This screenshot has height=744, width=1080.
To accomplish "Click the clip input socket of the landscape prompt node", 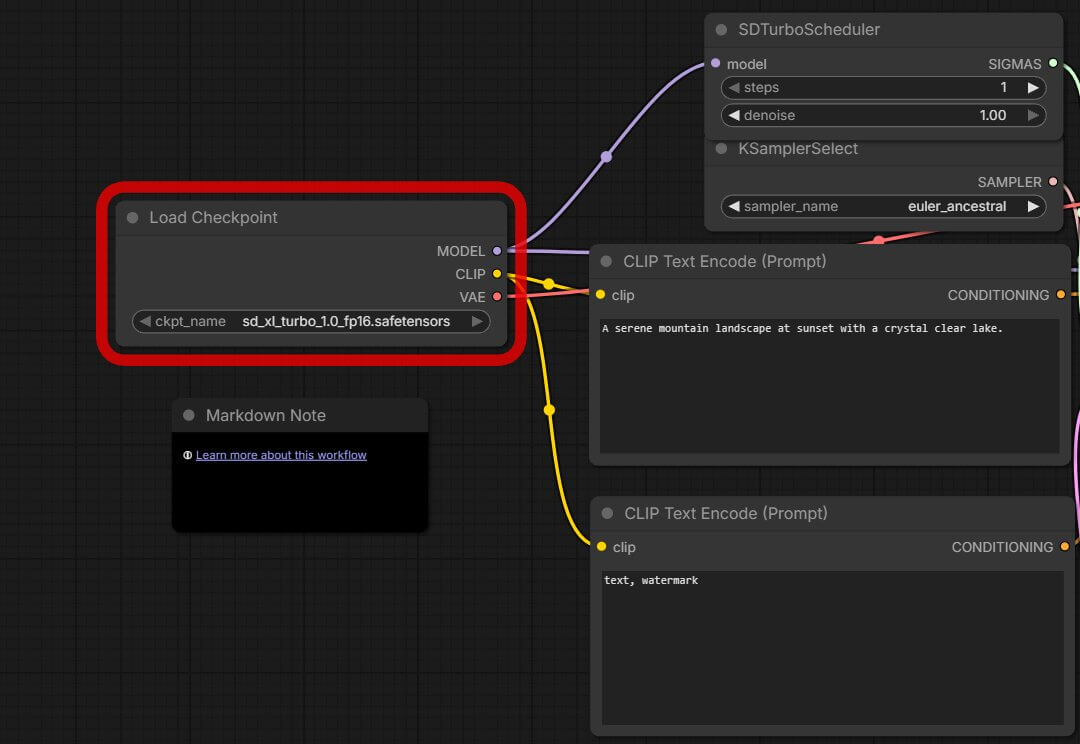I will 601,295.
